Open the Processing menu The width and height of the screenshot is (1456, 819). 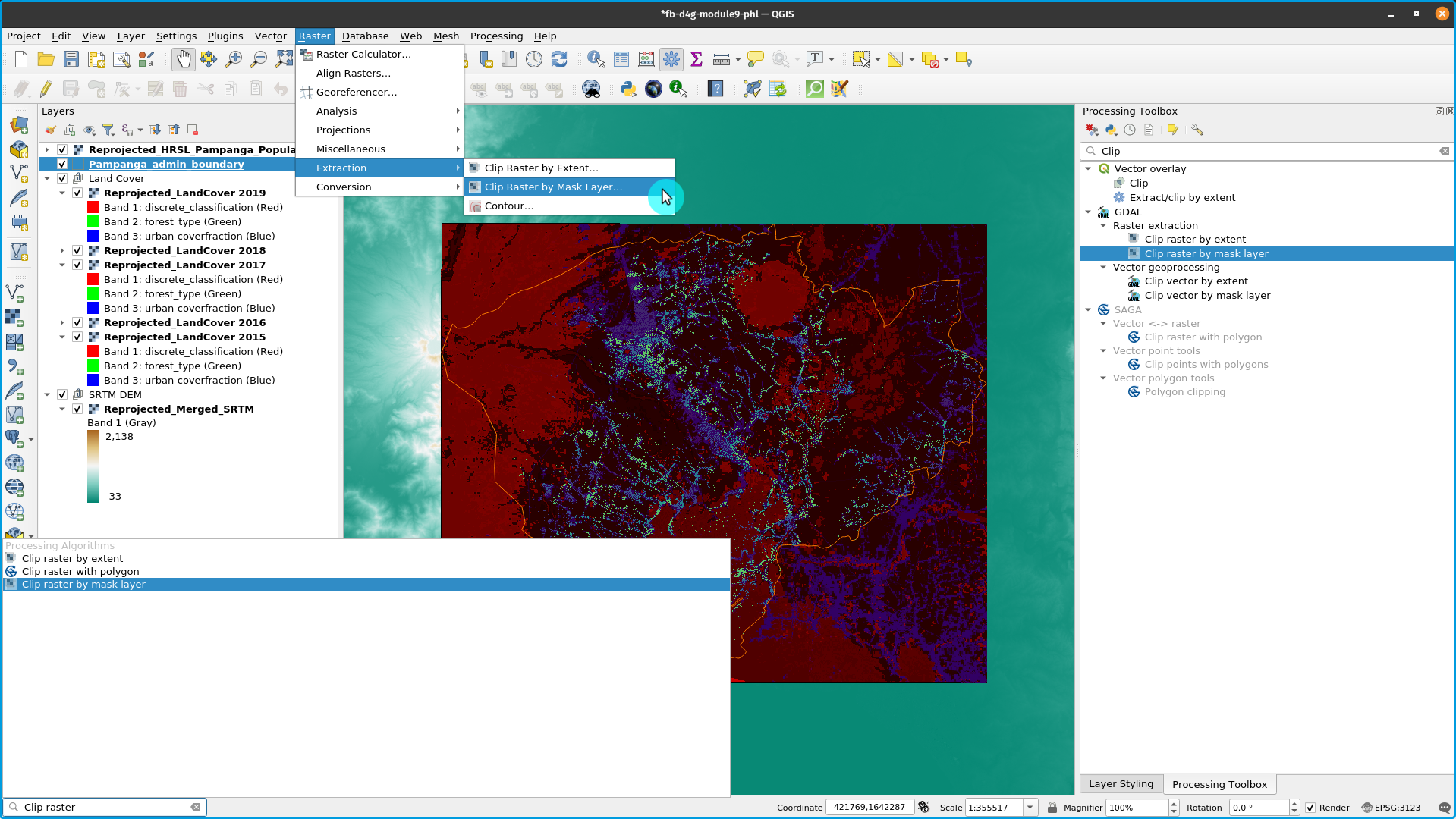coord(496,36)
